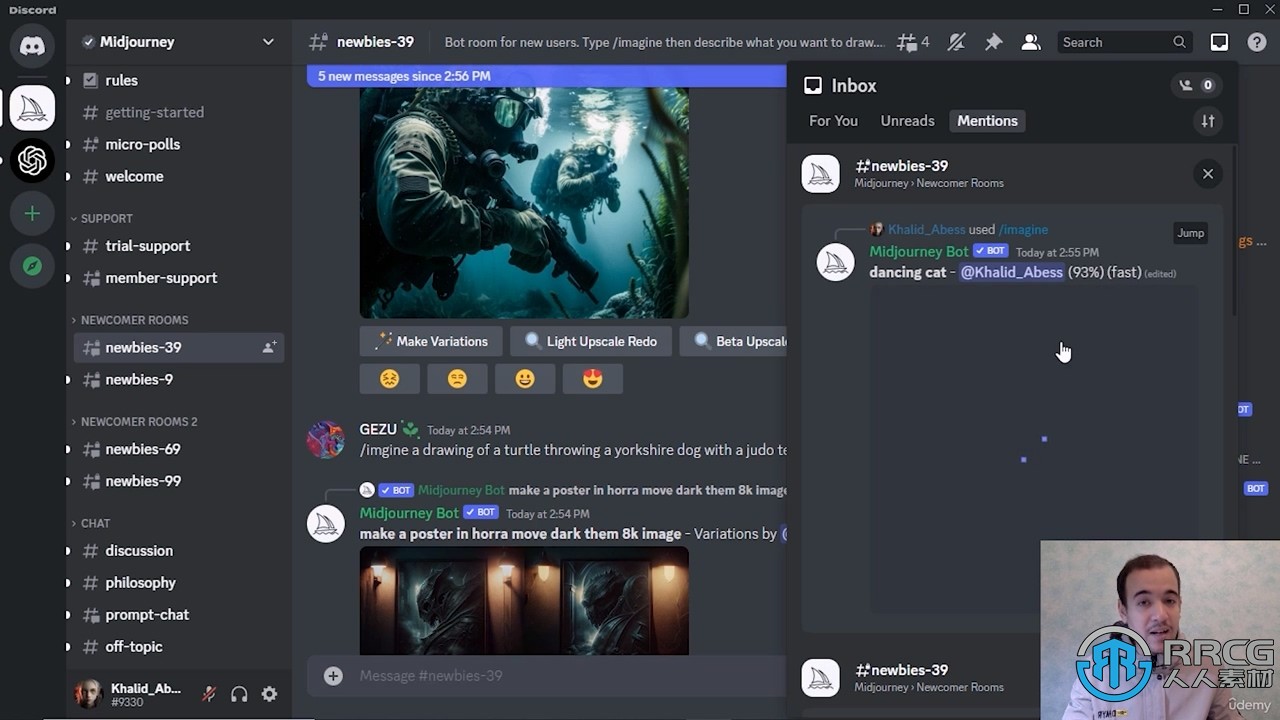The image size is (1280, 720).
Task: Click Midjourney Bot avatar in chat
Action: tap(326, 523)
